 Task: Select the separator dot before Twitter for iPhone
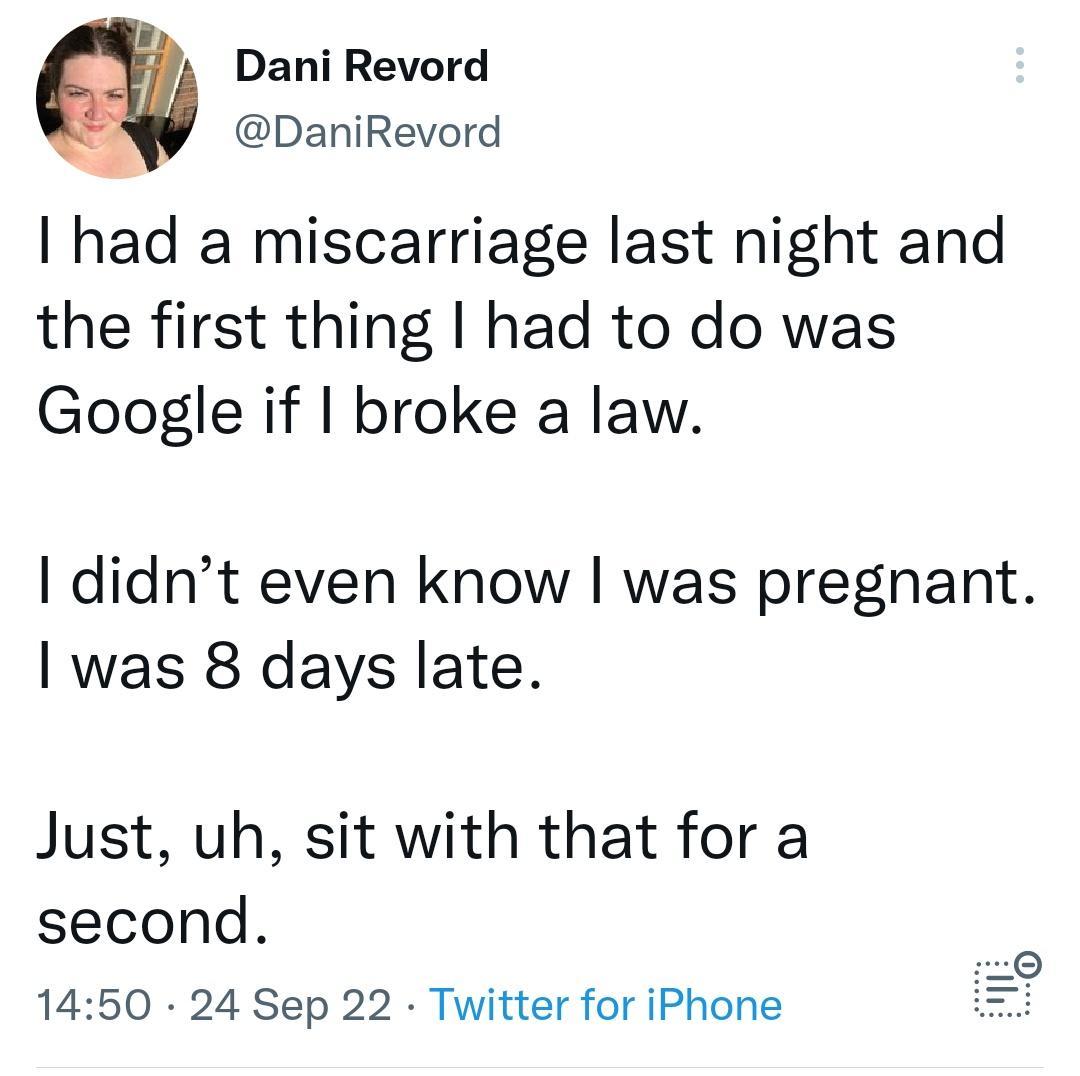411,1005
